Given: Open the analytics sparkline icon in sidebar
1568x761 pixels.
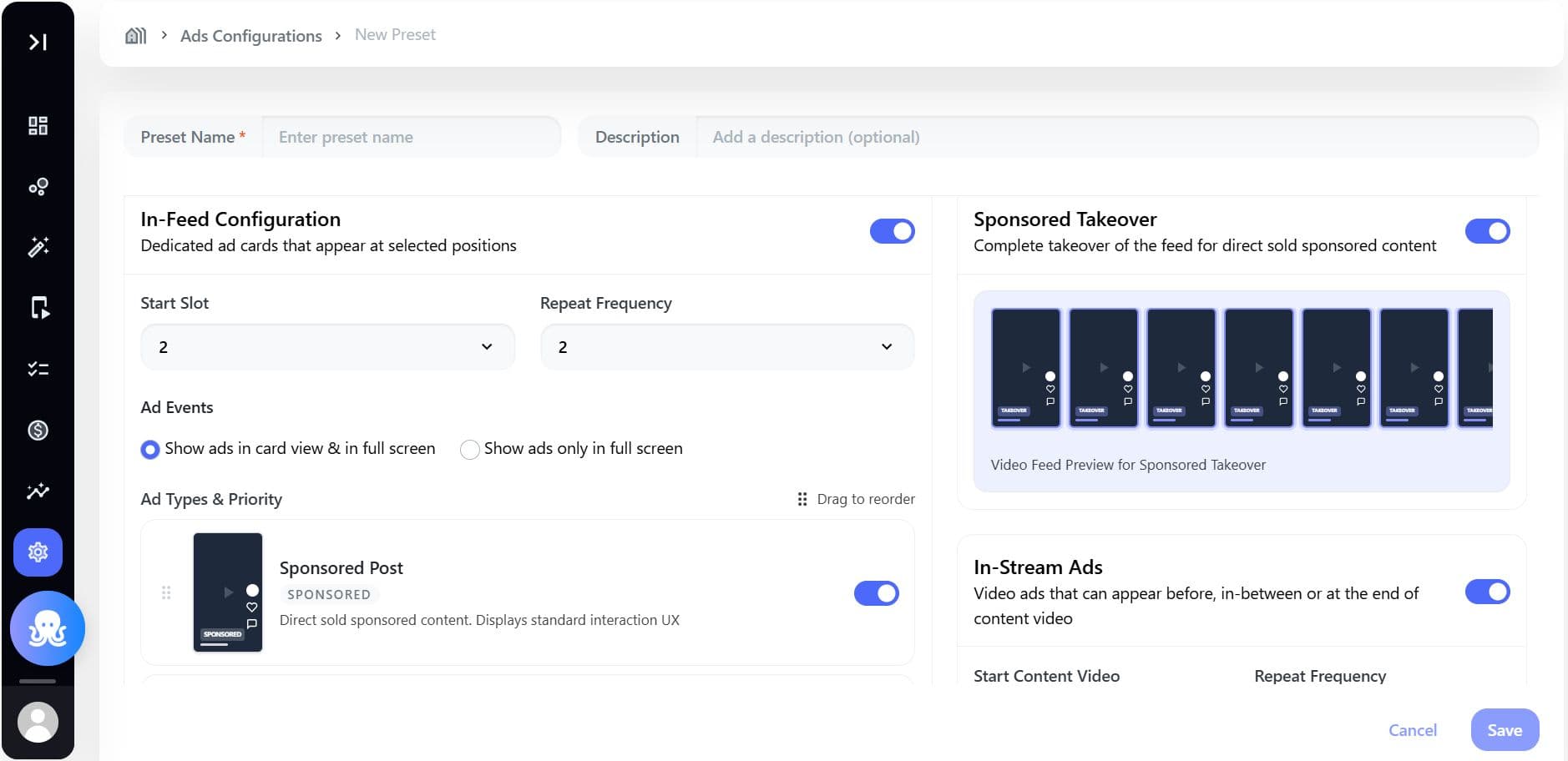Looking at the screenshot, I should (38, 491).
